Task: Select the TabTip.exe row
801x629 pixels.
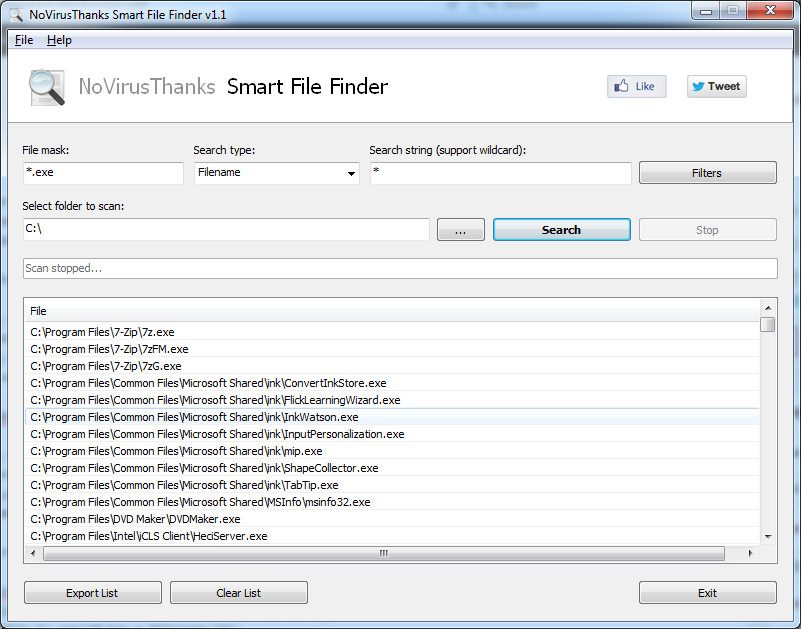Action: click(392, 485)
